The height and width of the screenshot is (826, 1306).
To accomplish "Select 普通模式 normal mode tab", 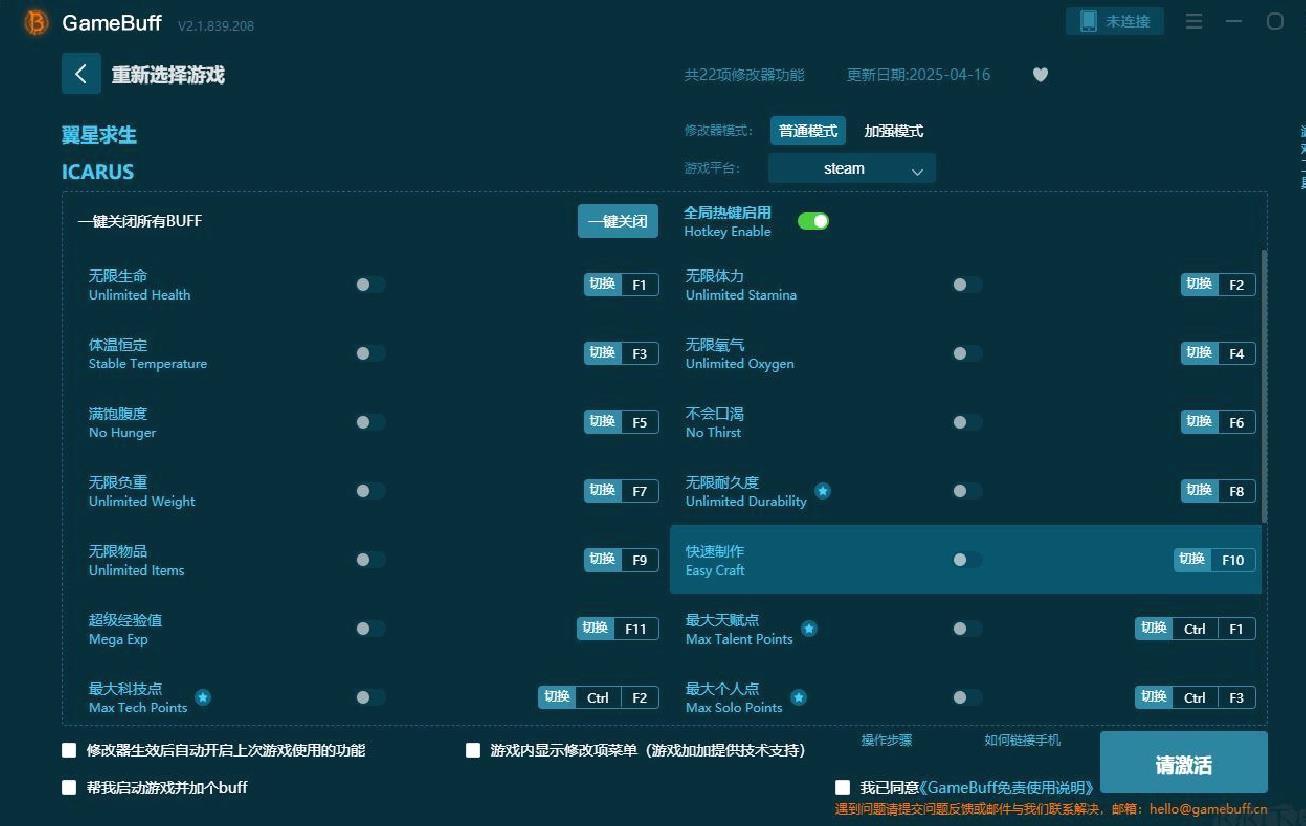I will click(x=808, y=131).
